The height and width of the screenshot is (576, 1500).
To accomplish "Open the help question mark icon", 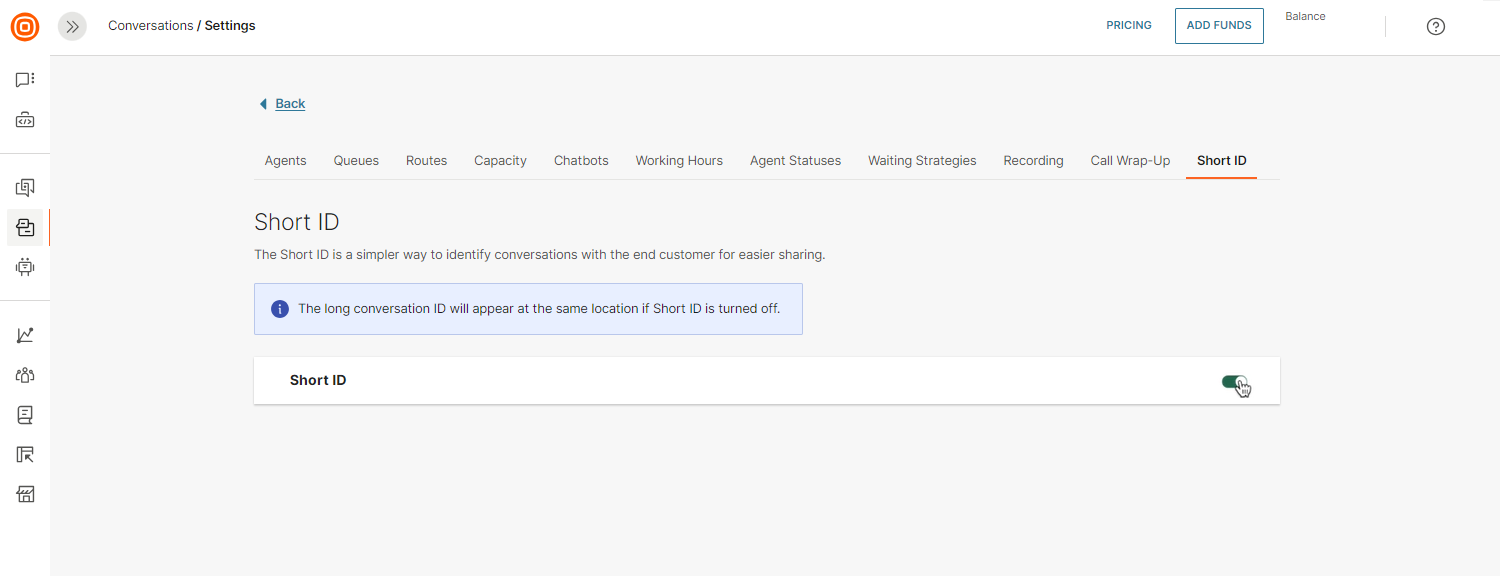I will coord(1435,27).
